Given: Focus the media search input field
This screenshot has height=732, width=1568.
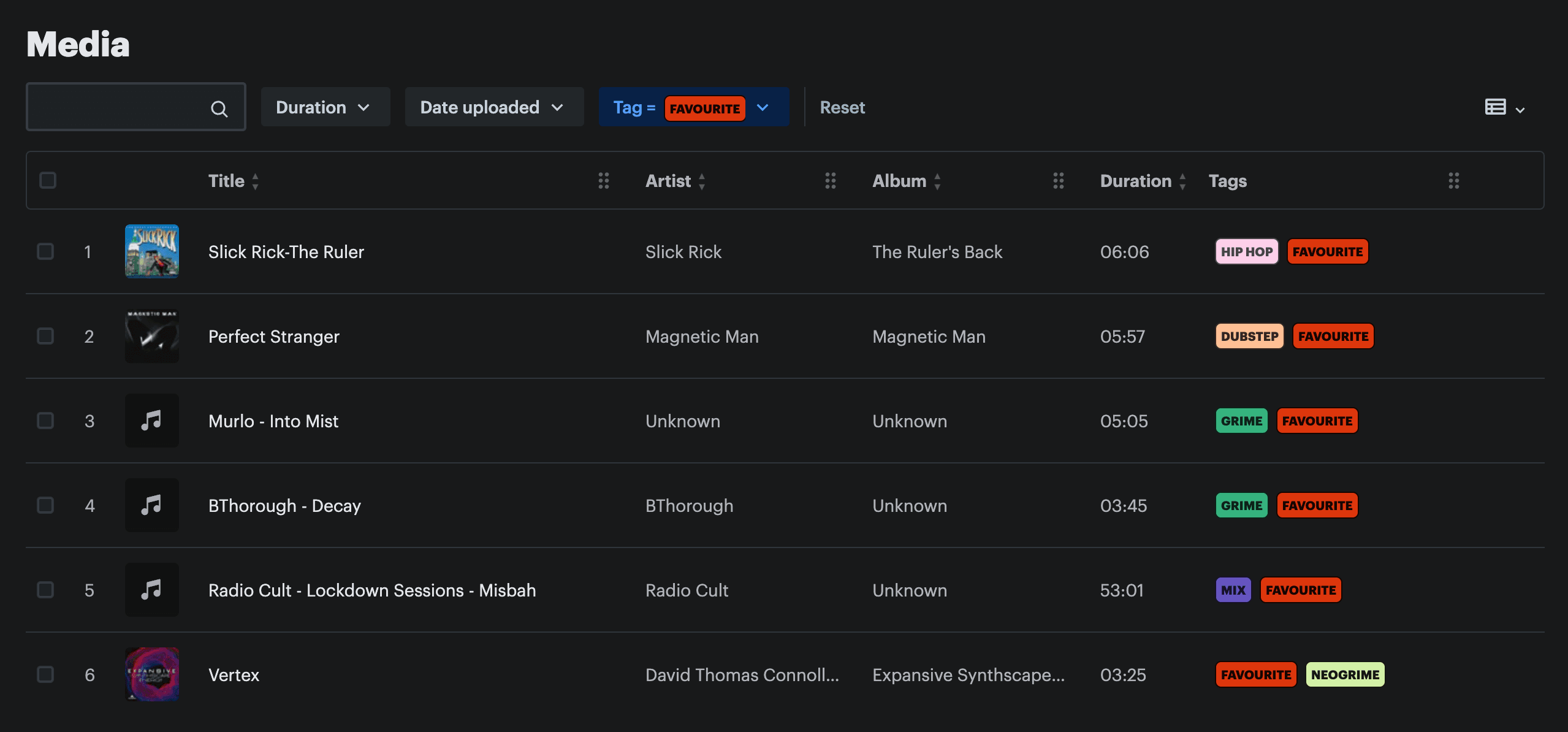Looking at the screenshot, I should coord(116,107).
